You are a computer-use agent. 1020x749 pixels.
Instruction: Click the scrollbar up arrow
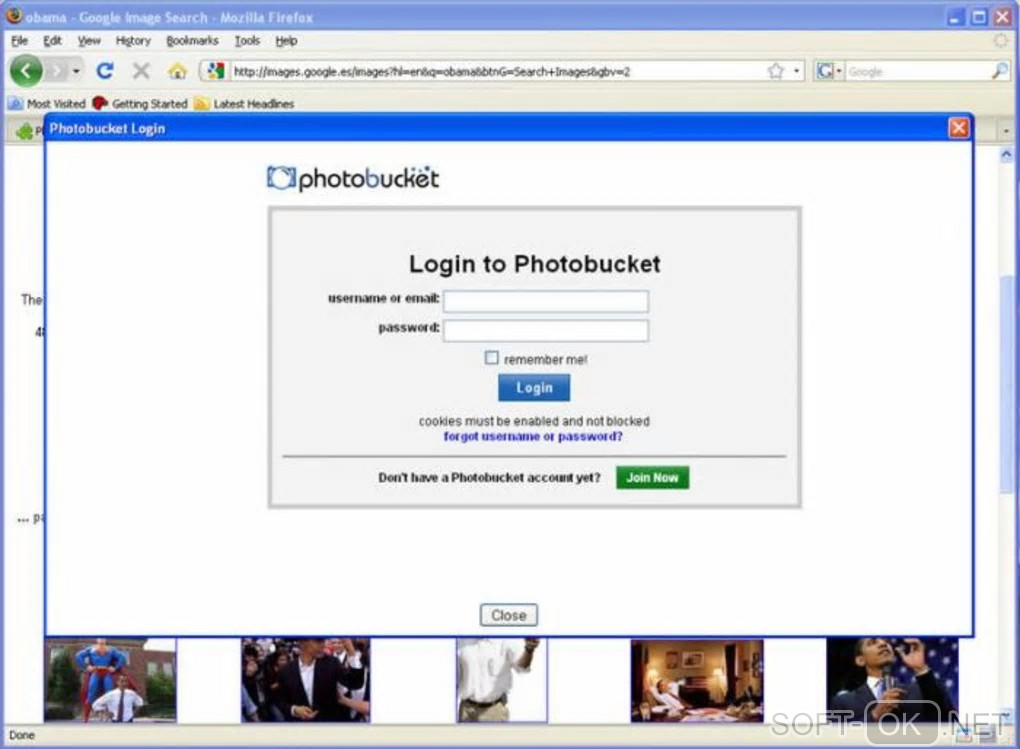tap(1006, 155)
